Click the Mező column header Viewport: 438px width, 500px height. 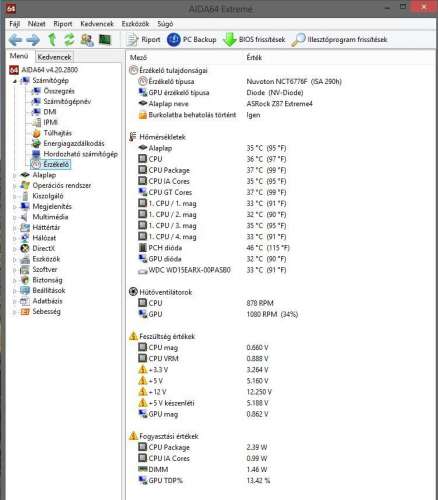tap(138, 58)
